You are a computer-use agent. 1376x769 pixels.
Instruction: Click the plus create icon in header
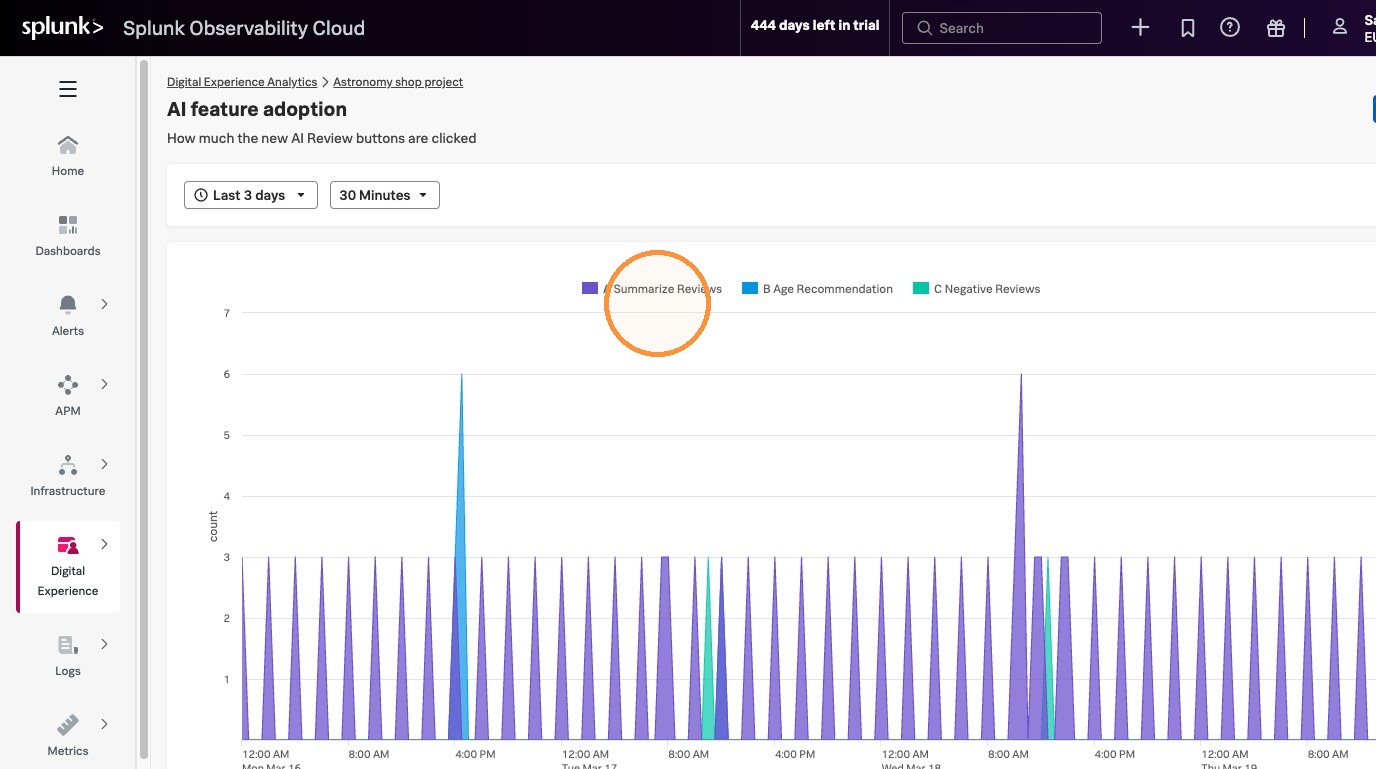coord(1140,28)
